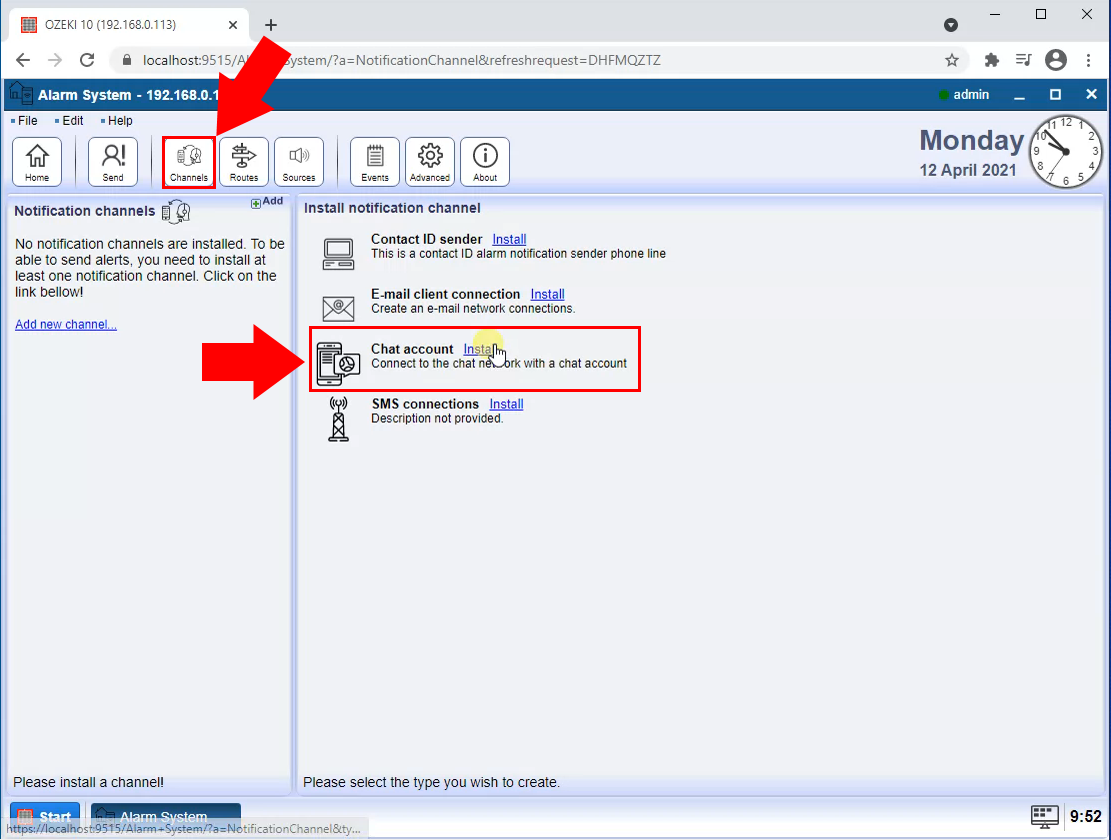Screen dimensions: 1111x840
Task: Open the Home toolbar icon
Action: [37, 161]
